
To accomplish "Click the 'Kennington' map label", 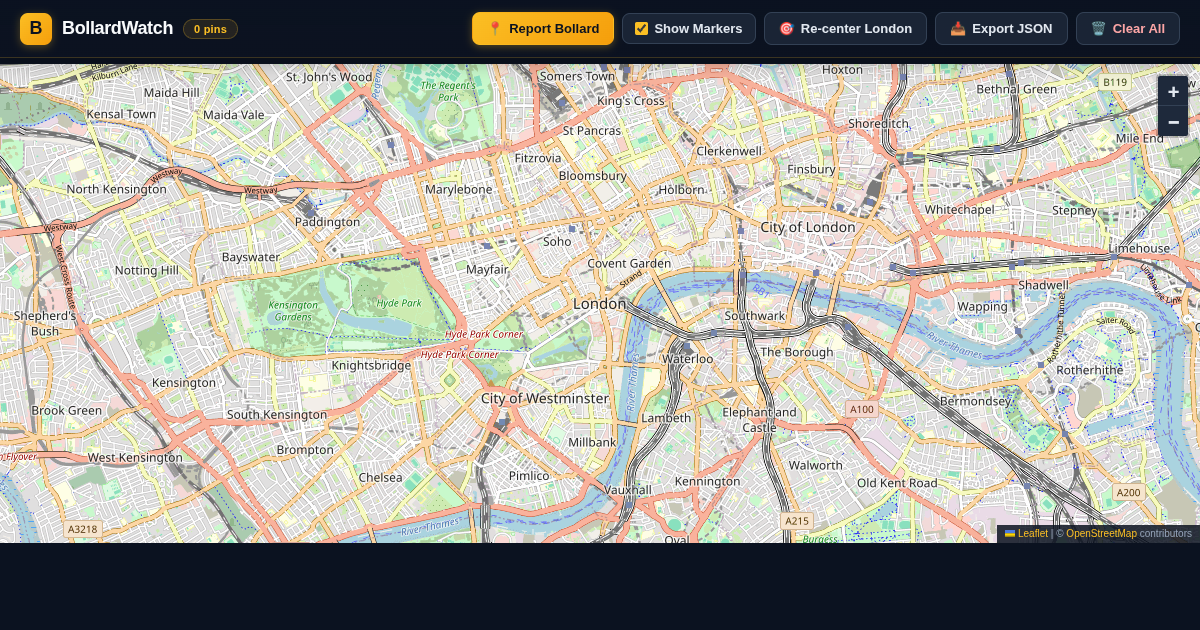I will point(707,481).
